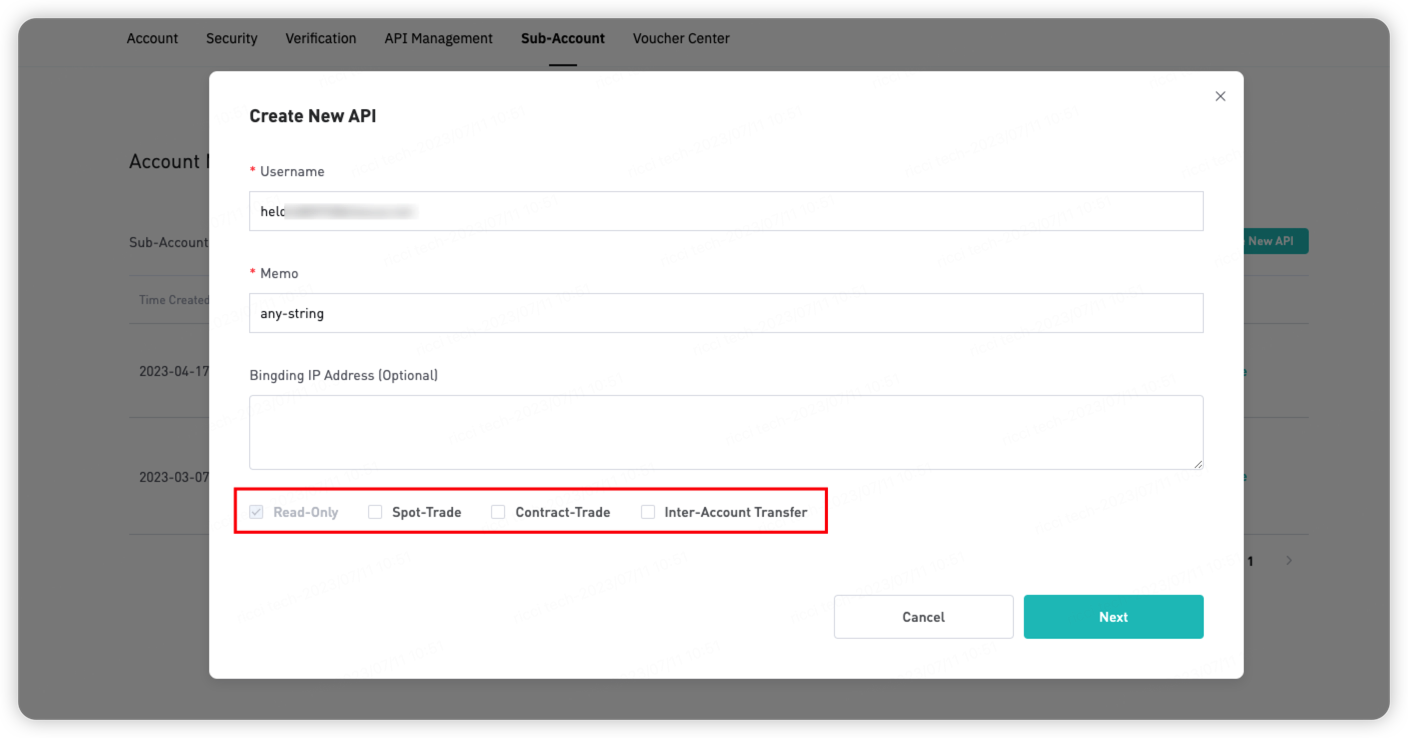Select page 1 in the pagination
This screenshot has width=1408, height=738.
pos(1250,561)
